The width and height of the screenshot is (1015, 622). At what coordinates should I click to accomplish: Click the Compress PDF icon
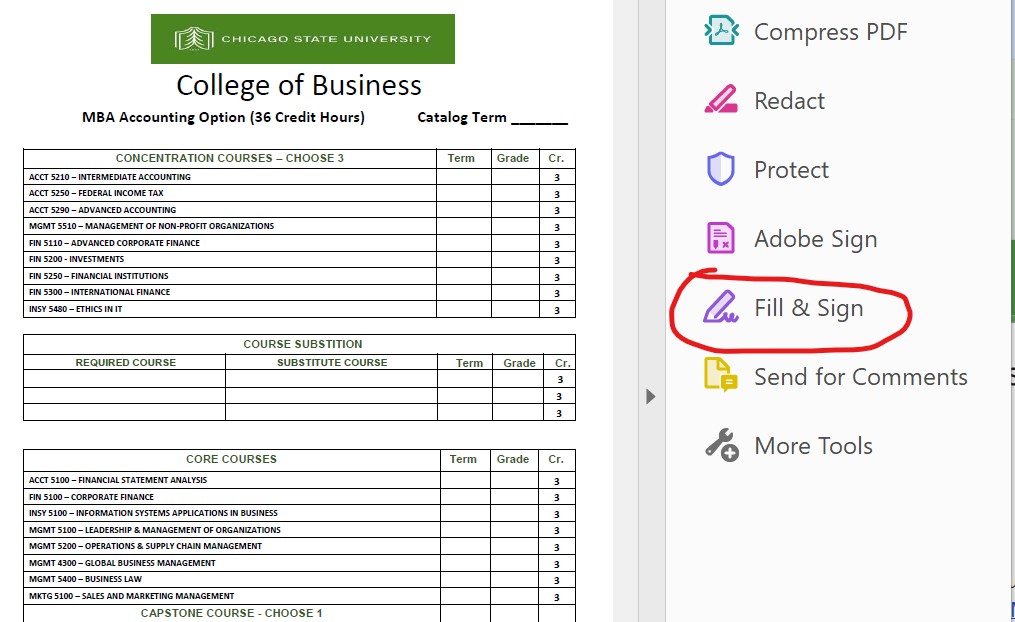721,31
